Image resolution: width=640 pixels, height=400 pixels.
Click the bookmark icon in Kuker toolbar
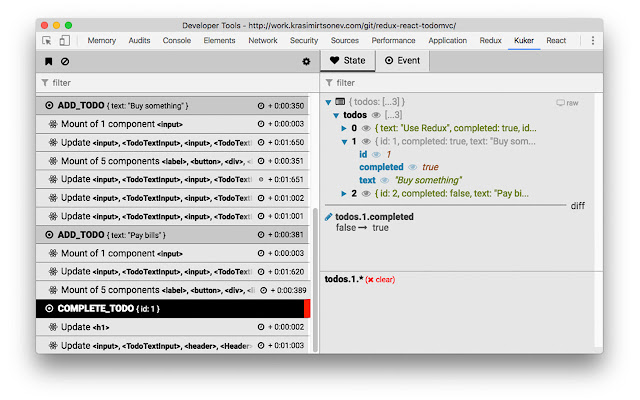tap(48, 62)
